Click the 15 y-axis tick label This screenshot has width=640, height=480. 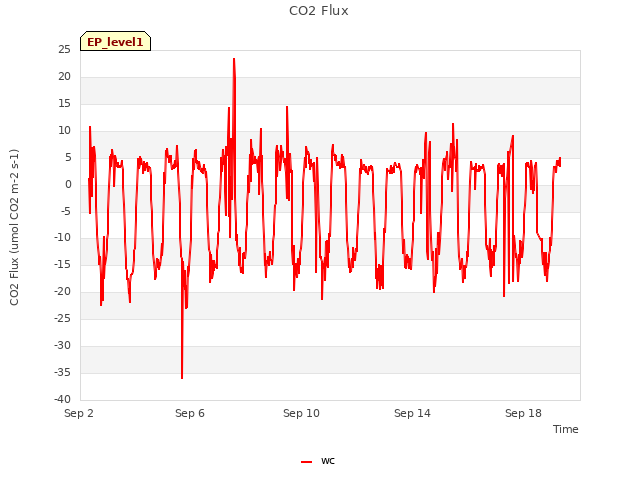[x=64, y=104]
